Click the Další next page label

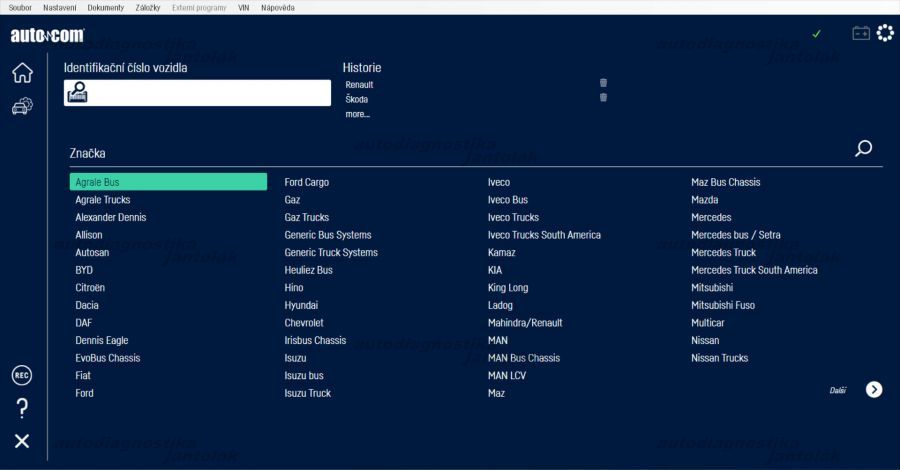[x=837, y=390]
